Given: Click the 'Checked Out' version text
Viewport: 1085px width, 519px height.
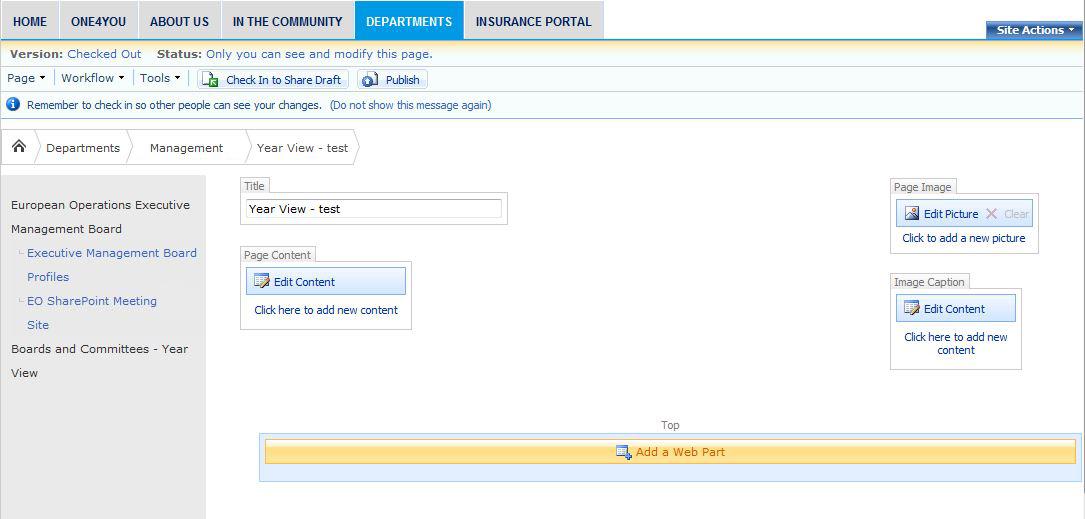Looking at the screenshot, I should [x=104, y=54].
